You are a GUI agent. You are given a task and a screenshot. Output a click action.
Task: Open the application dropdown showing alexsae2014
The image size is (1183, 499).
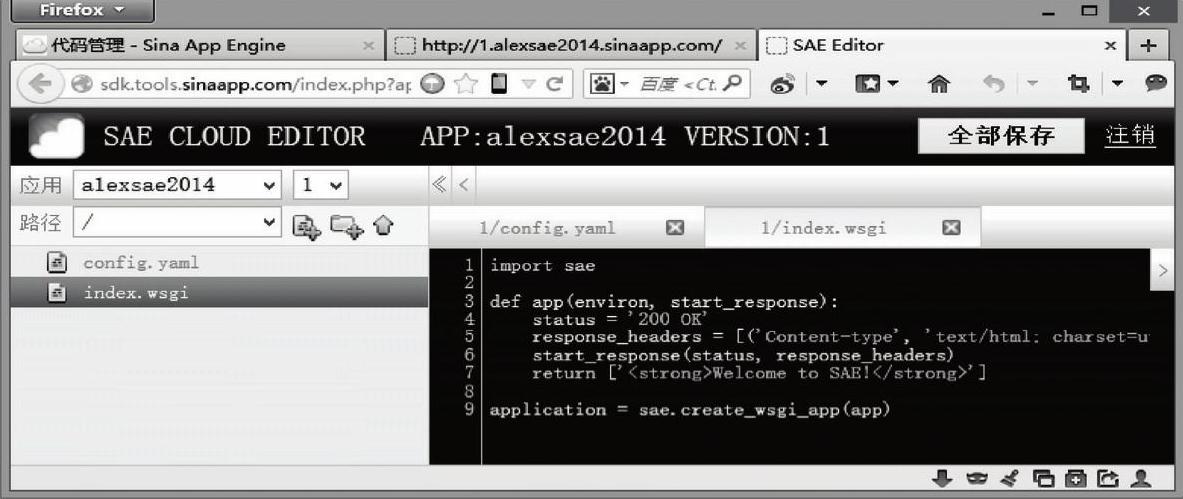click(177, 185)
